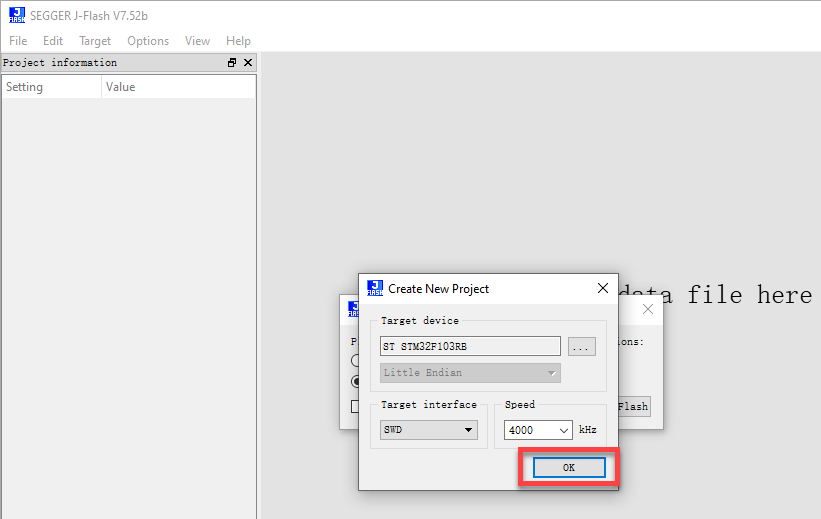Screen dimensions: 821x519
Task: Toggle the checkbox in the background dialog
Action: click(x=355, y=406)
